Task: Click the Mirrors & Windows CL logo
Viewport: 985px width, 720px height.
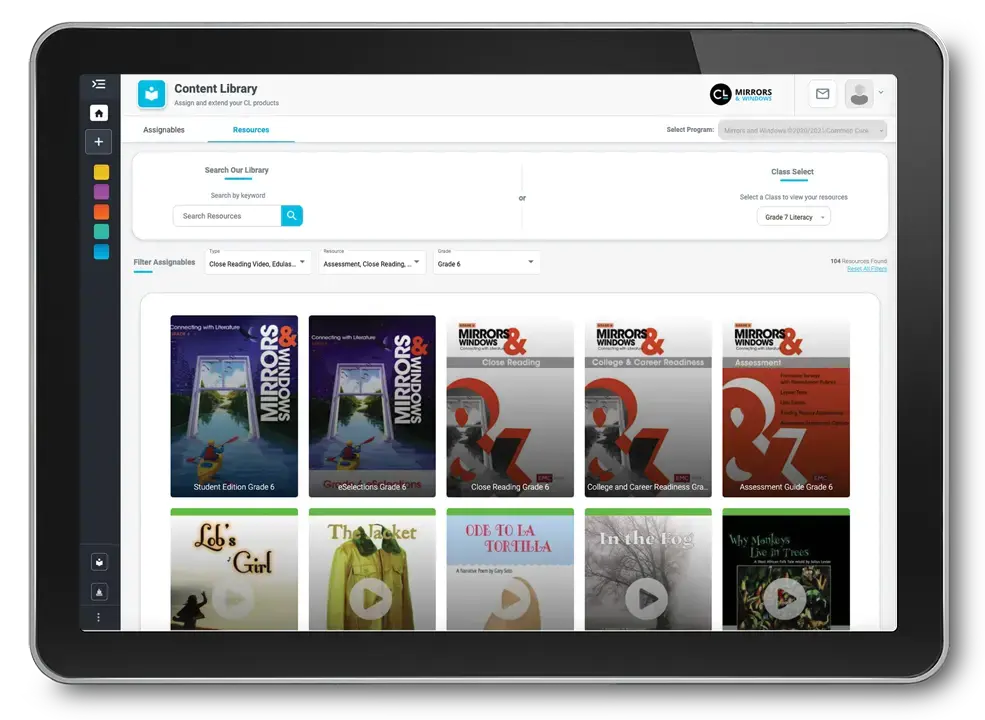Action: coord(740,94)
